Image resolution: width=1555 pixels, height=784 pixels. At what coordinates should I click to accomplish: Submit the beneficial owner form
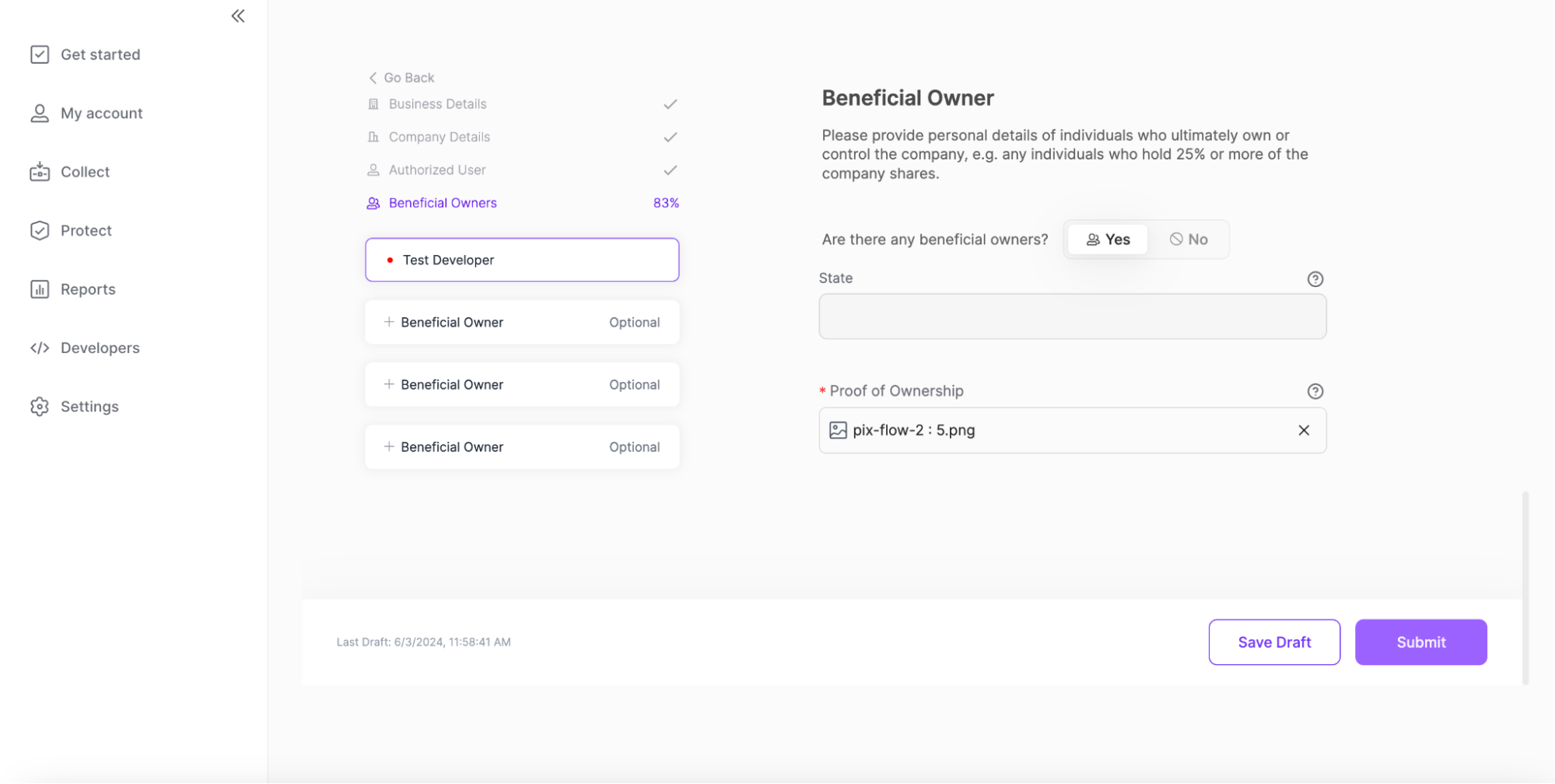[x=1420, y=642]
